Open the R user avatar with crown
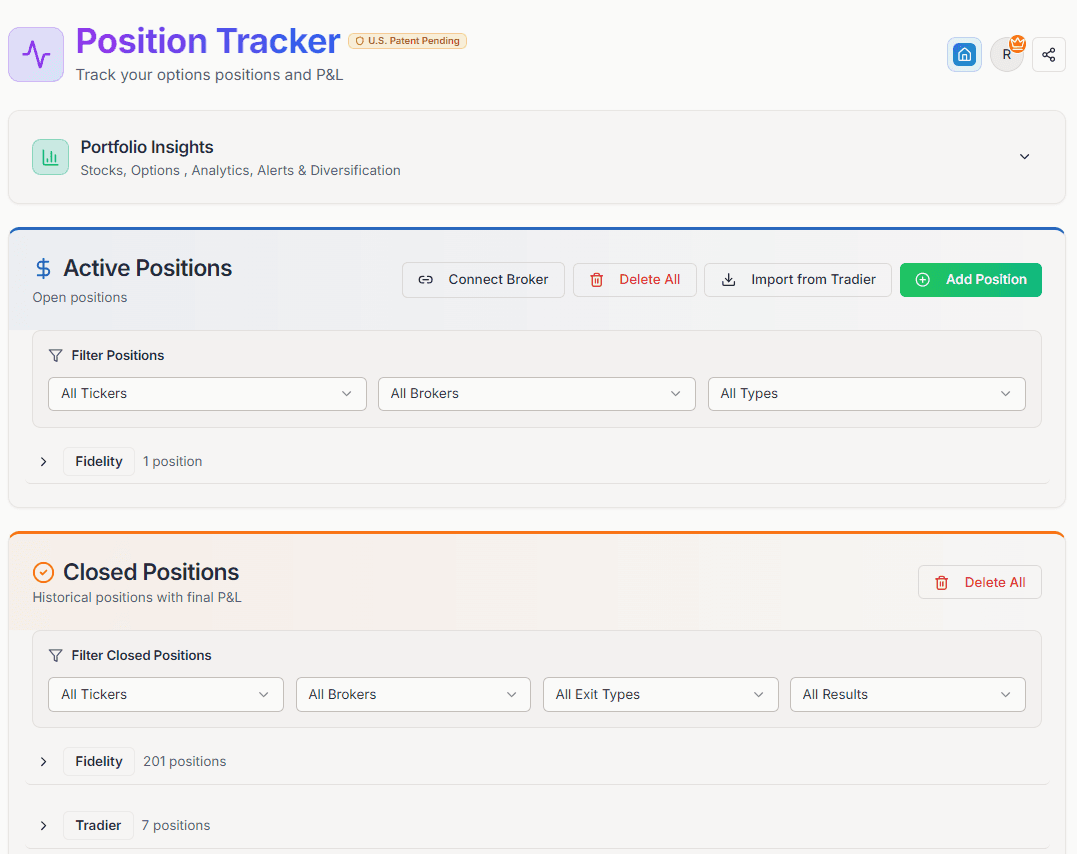The image size is (1077, 854). coord(1007,54)
